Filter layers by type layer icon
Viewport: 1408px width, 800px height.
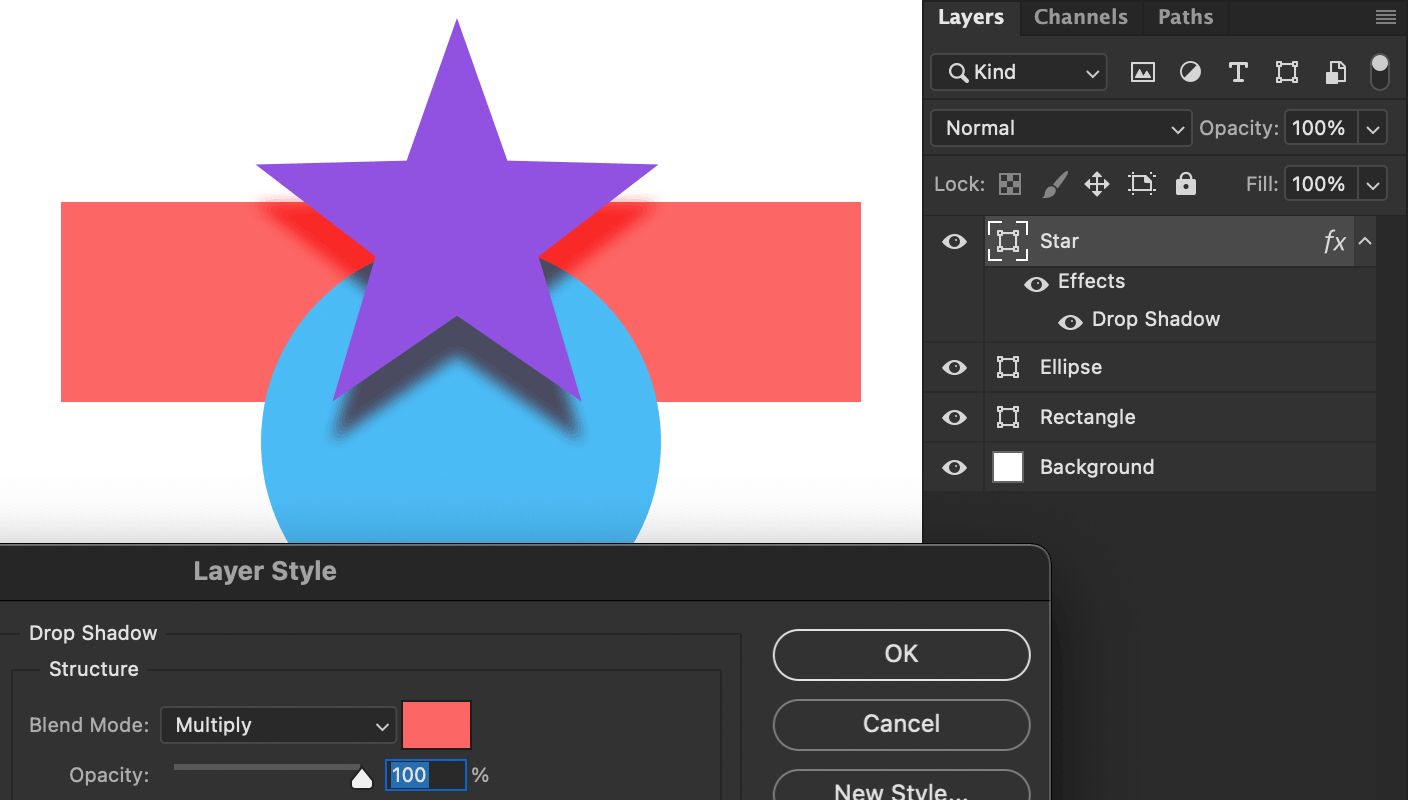1238,72
